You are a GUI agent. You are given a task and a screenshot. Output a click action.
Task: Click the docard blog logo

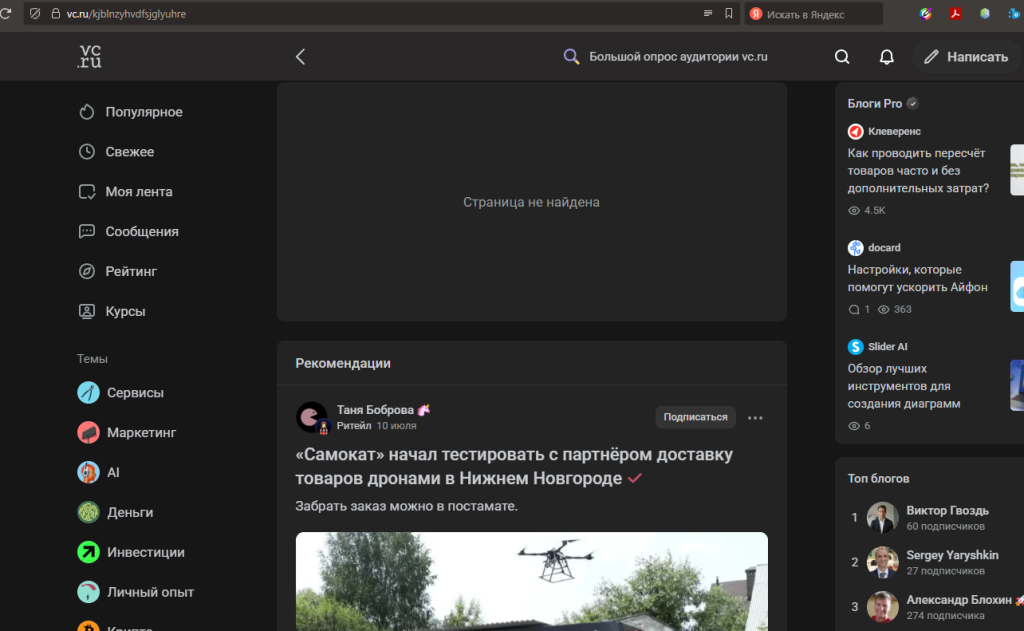pyautogui.click(x=855, y=248)
